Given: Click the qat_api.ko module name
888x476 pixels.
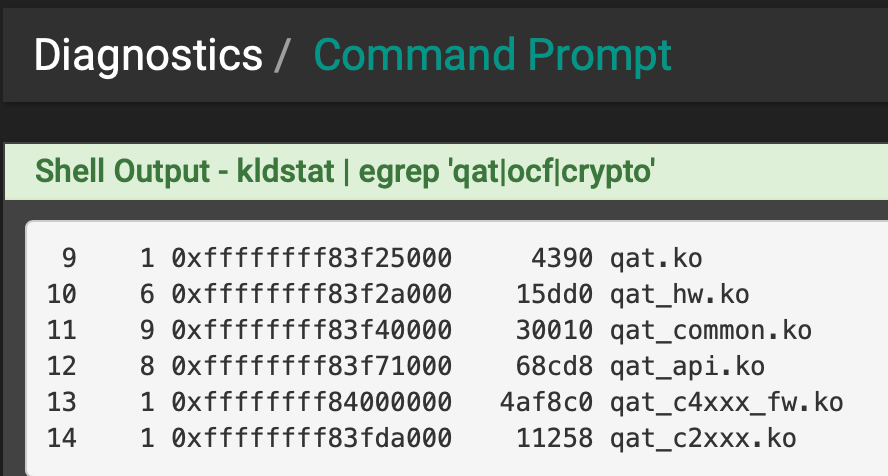Looking at the screenshot, I should (687, 366).
